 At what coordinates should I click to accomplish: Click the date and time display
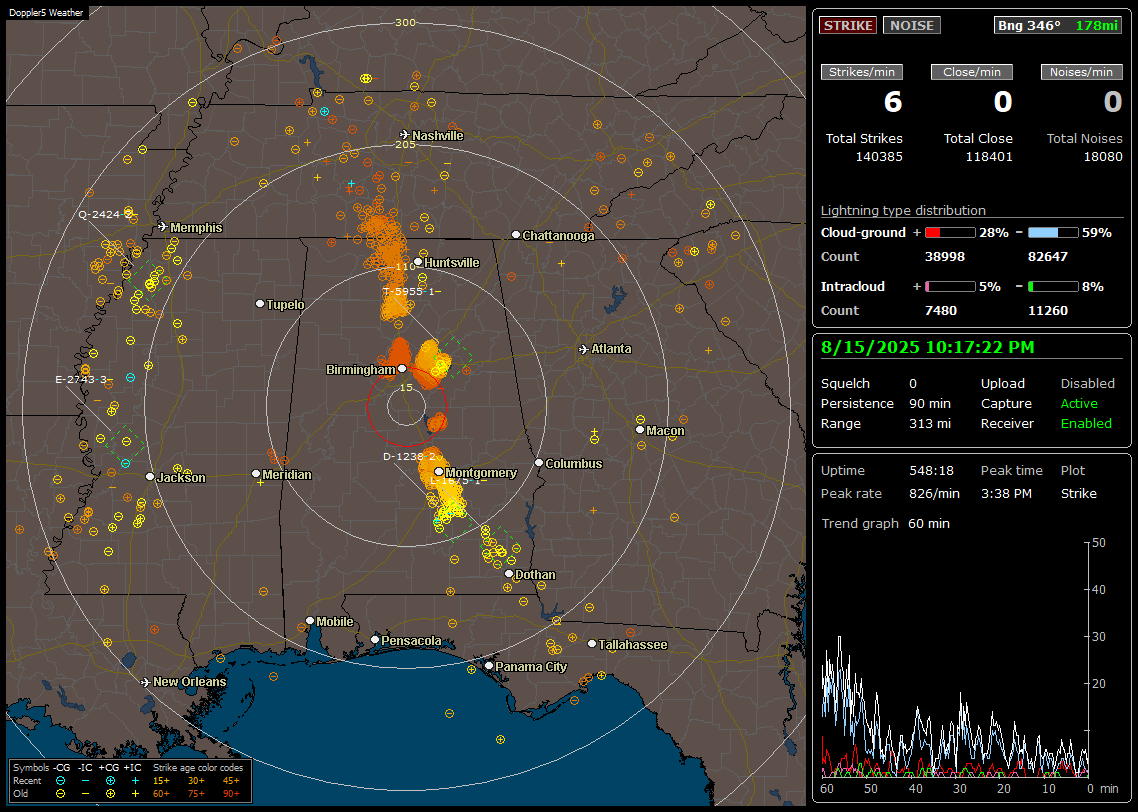[x=928, y=348]
